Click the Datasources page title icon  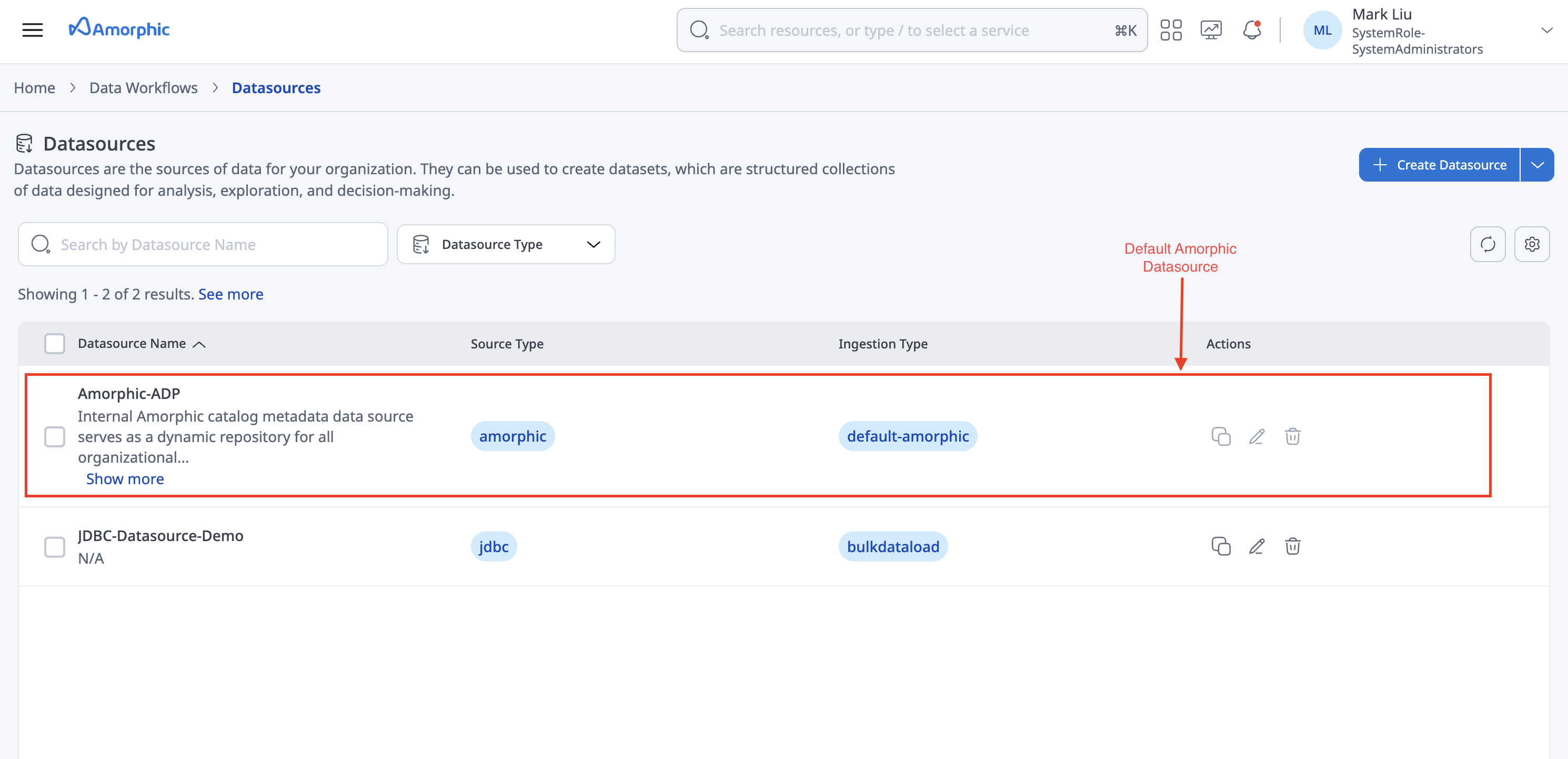(24, 144)
